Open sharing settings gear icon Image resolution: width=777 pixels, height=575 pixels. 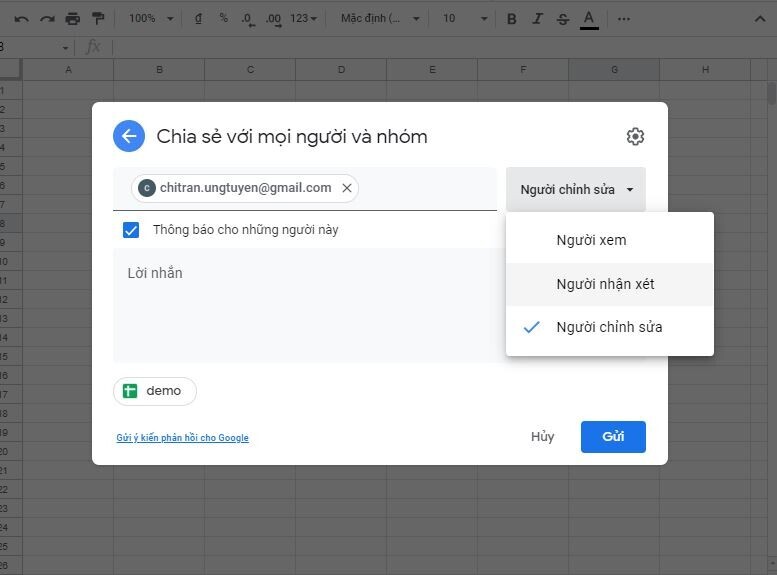(635, 136)
